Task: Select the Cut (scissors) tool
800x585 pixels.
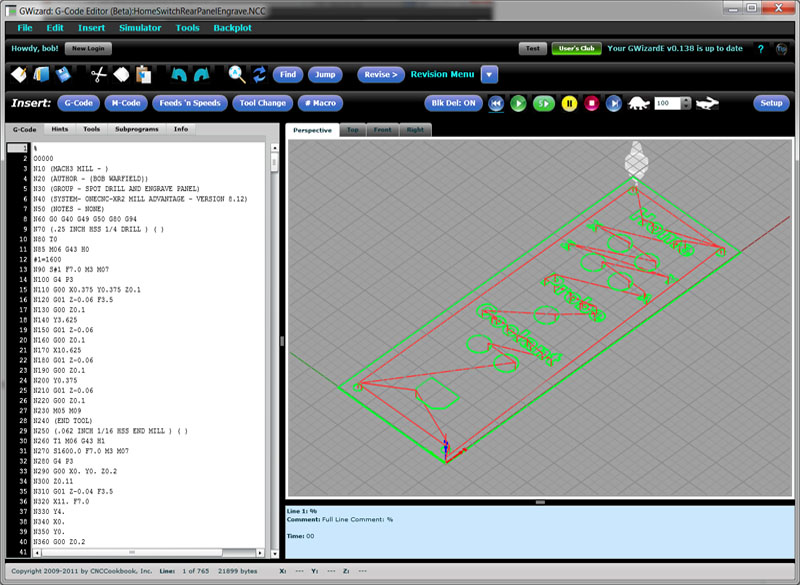Action: click(97, 74)
